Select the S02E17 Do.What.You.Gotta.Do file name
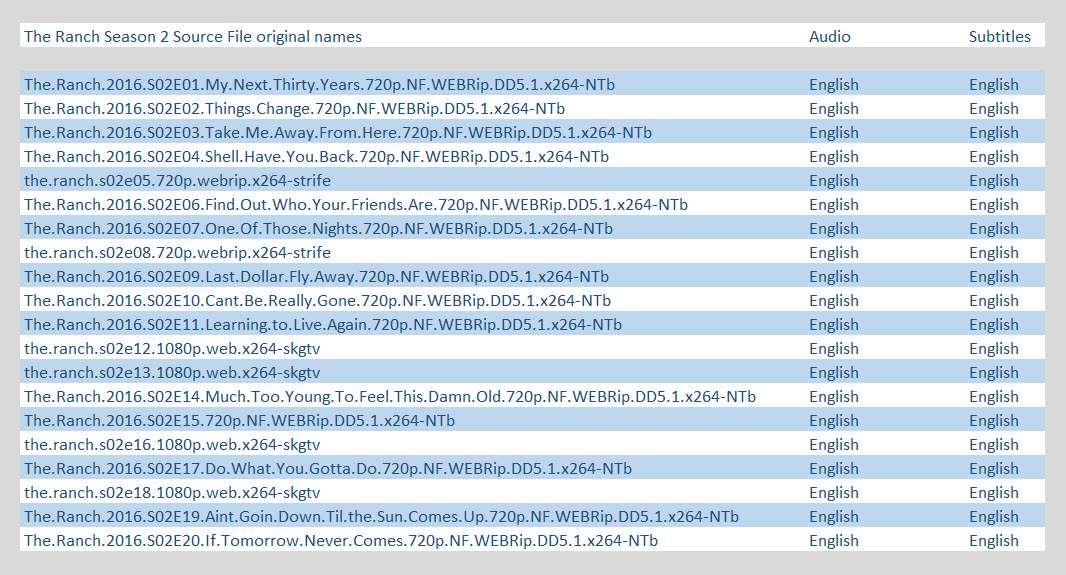The image size is (1066, 575). tap(328, 469)
